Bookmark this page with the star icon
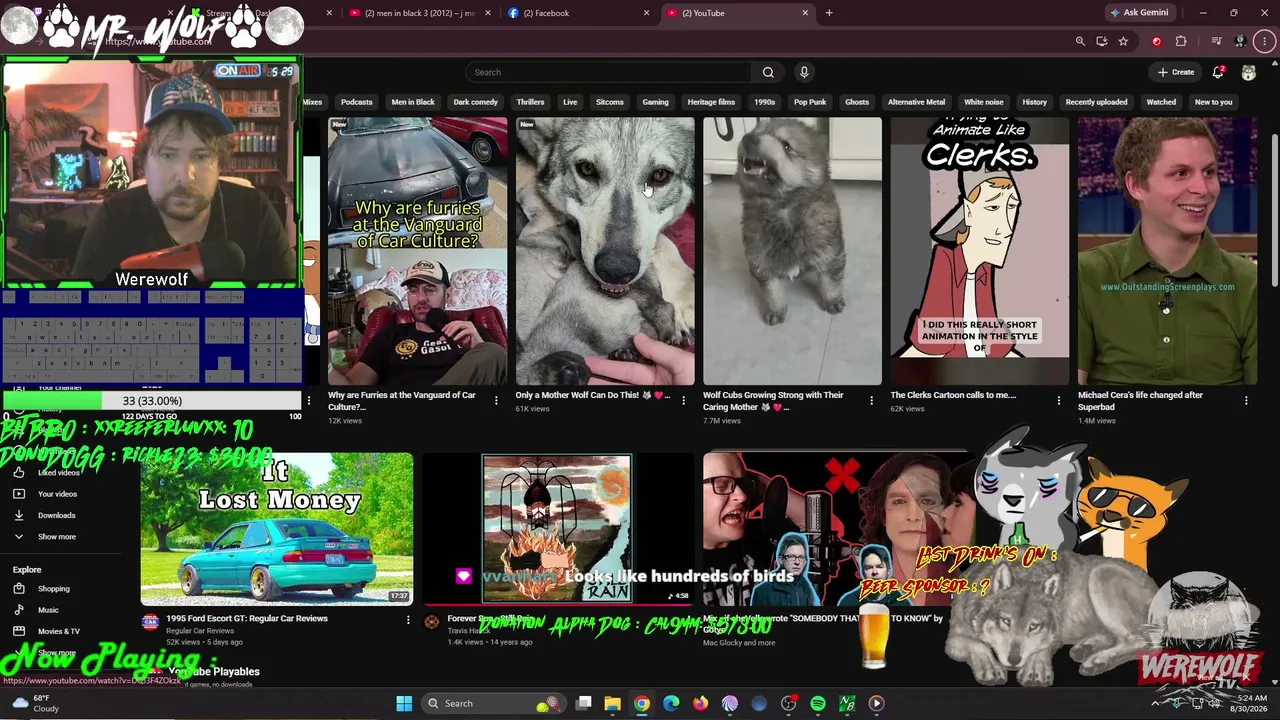Image resolution: width=1280 pixels, height=720 pixels. point(1123,41)
